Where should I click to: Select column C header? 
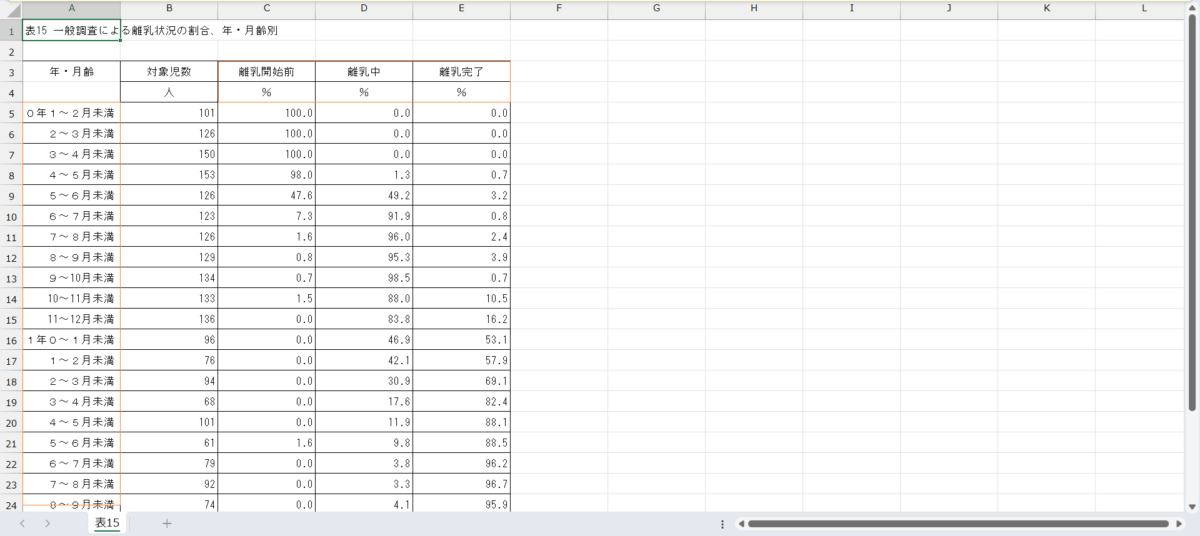pyautogui.click(x=266, y=8)
